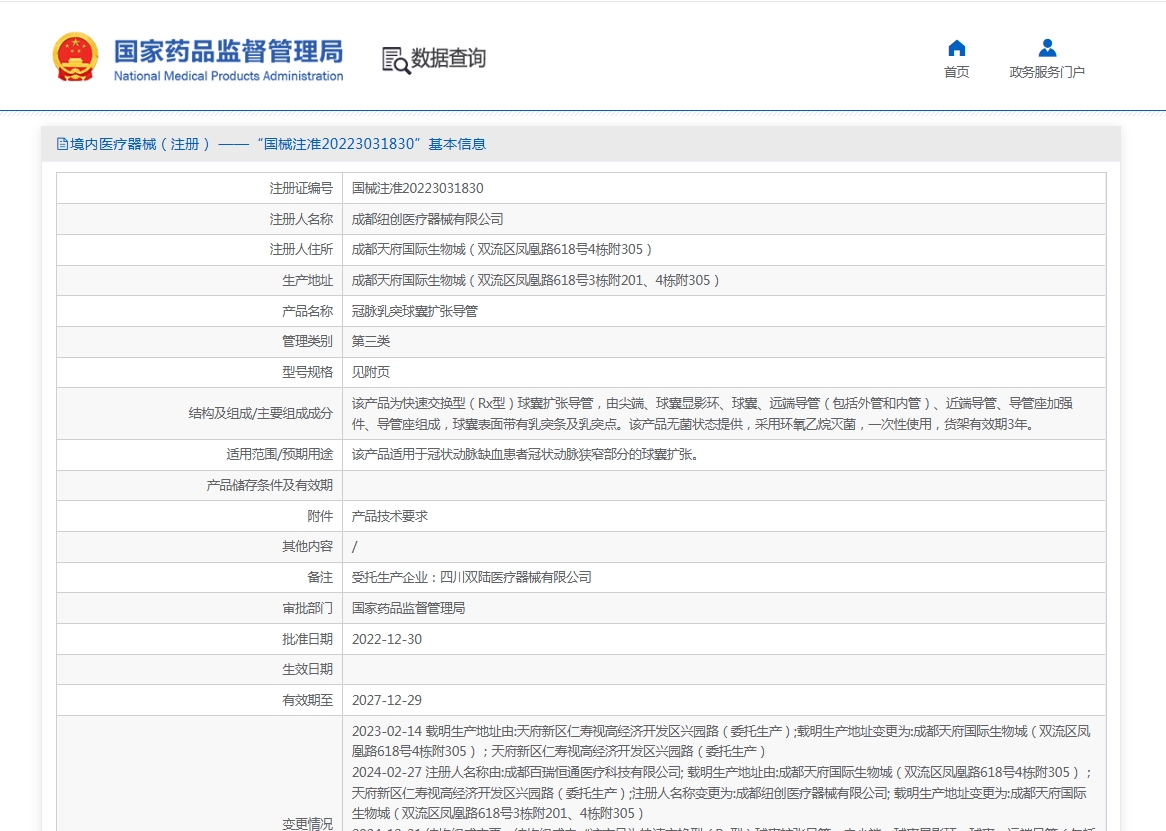
Task: Open the 数据查询 search icon
Action: coord(396,60)
